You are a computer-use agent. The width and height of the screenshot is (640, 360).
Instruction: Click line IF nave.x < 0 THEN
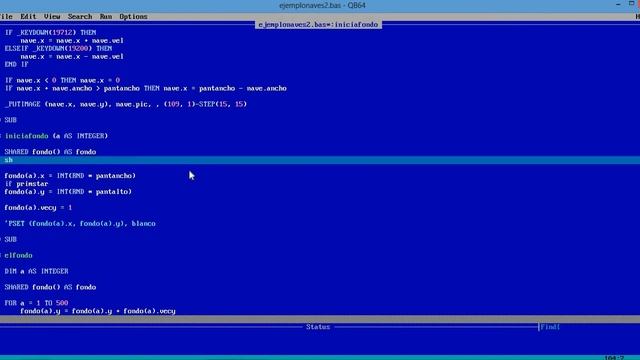coord(62,80)
